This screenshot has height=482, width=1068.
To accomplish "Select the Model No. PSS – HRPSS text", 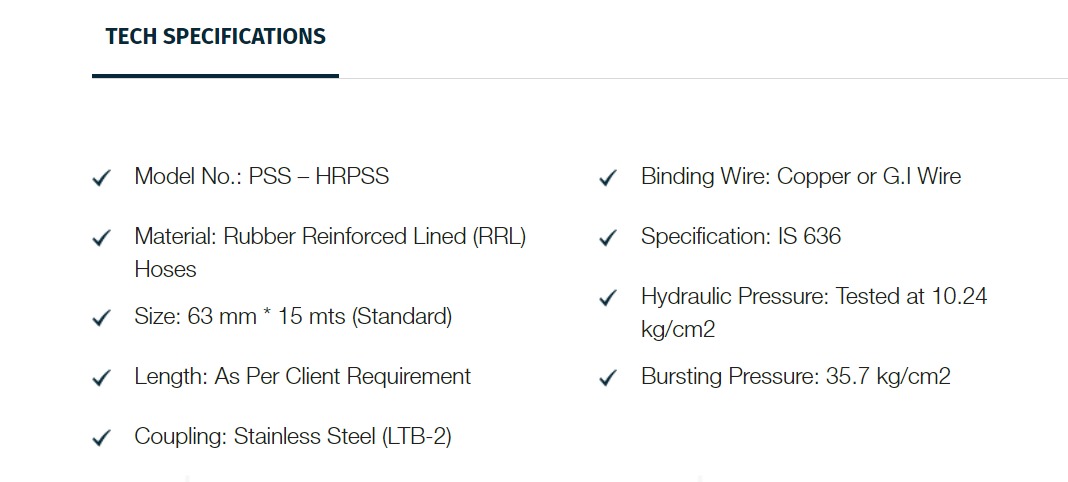I will pos(262,176).
